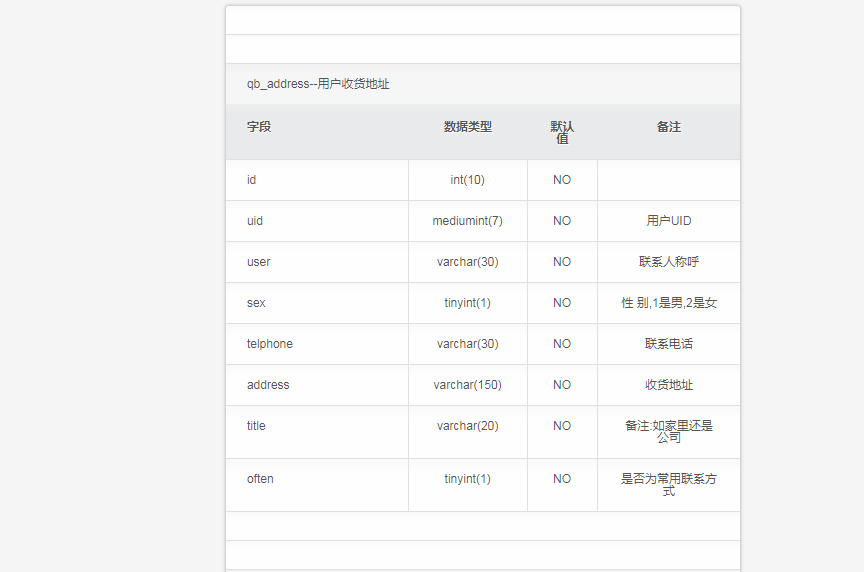Click the often field name

[260, 479]
